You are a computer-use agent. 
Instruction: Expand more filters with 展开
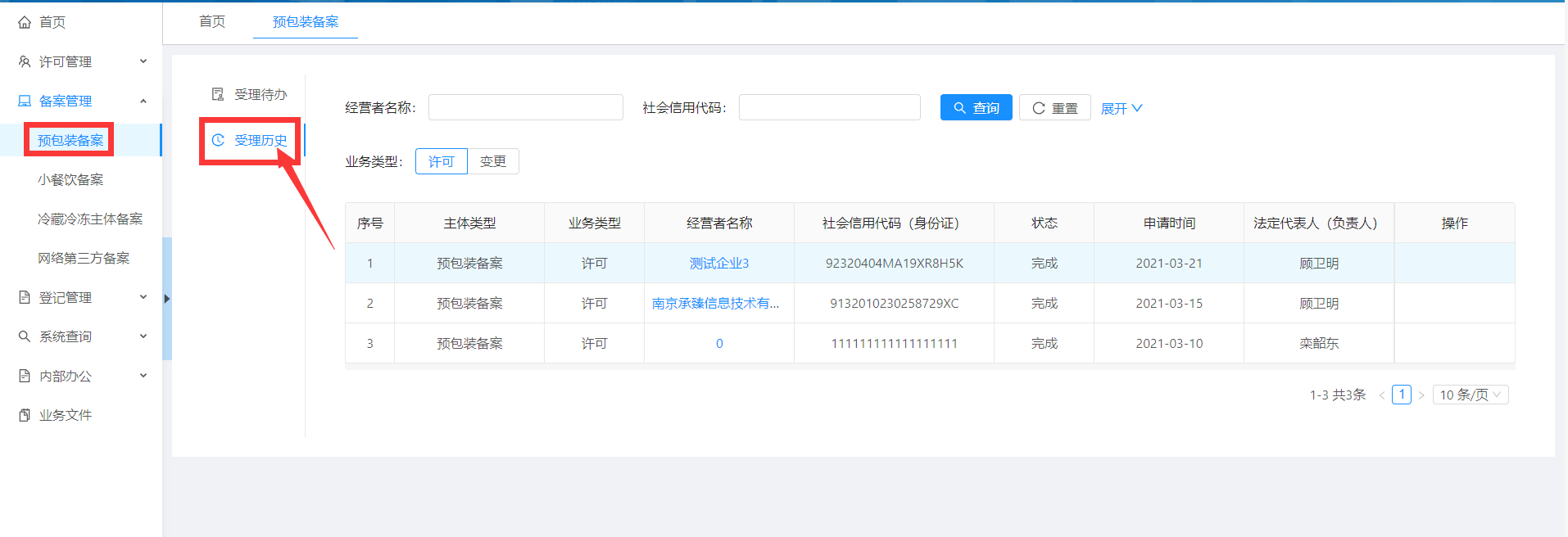[1121, 108]
